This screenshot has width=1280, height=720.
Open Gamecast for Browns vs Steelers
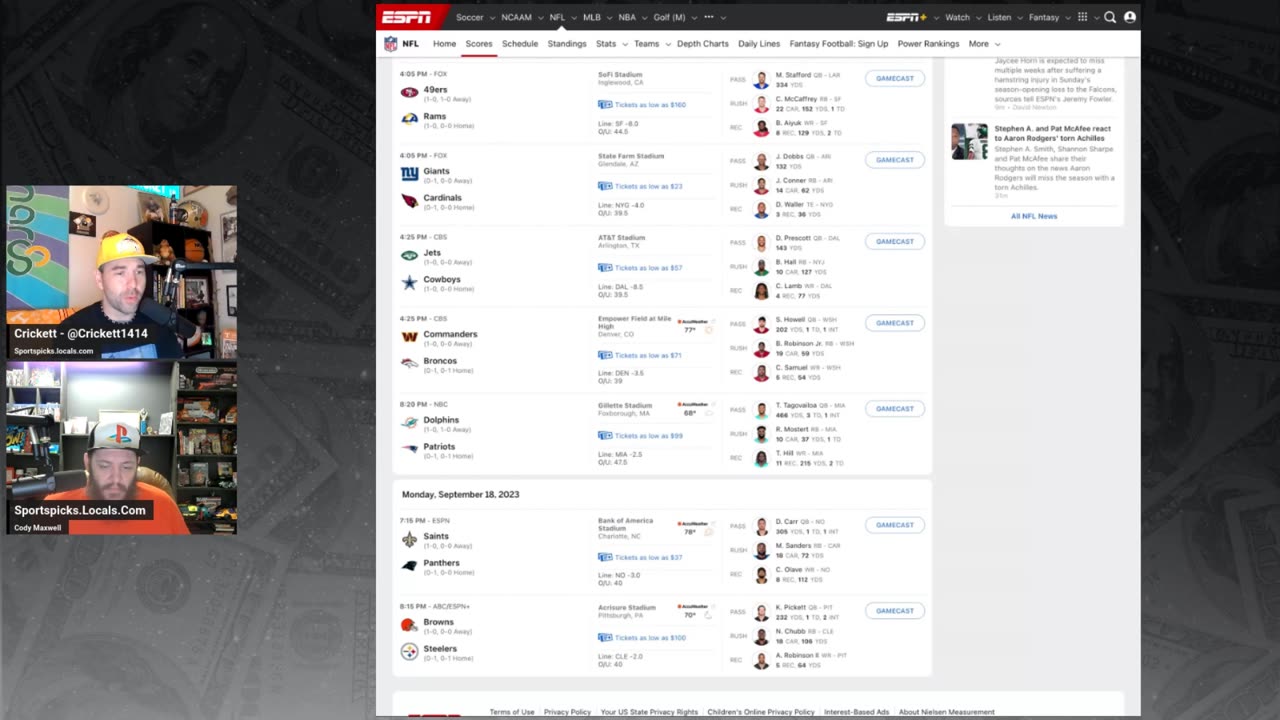tap(895, 611)
